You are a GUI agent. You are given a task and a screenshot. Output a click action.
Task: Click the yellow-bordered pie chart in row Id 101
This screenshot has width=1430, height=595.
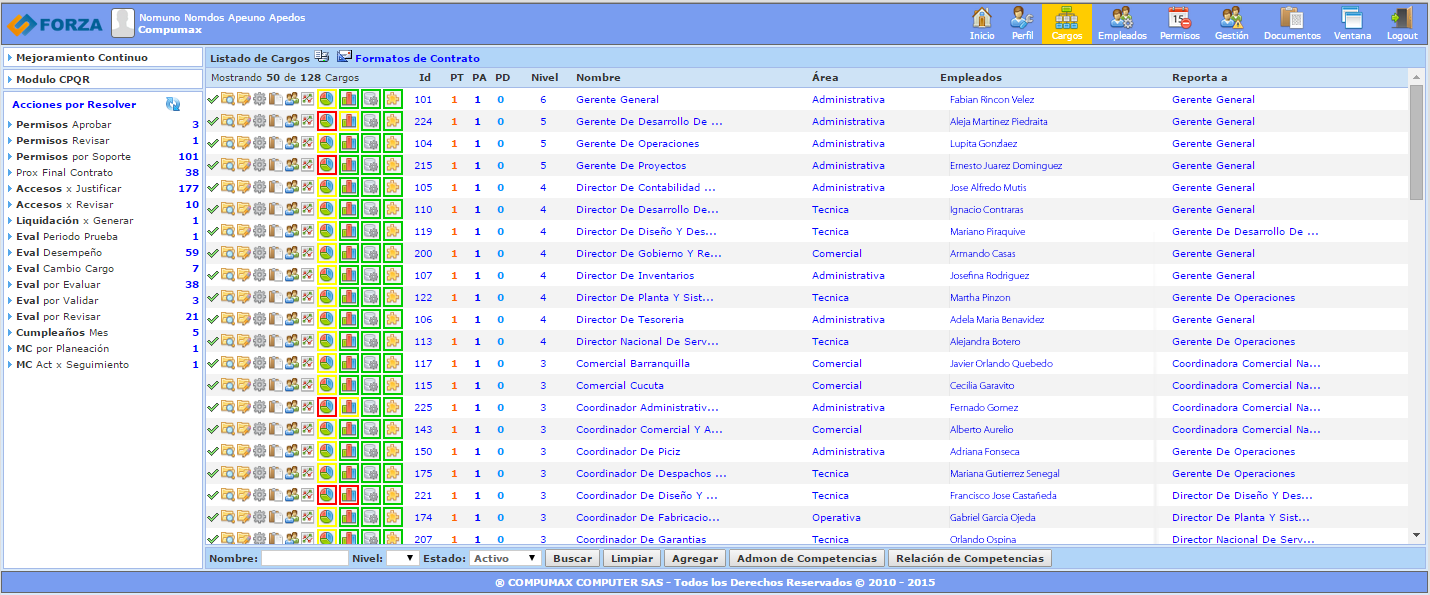(327, 99)
